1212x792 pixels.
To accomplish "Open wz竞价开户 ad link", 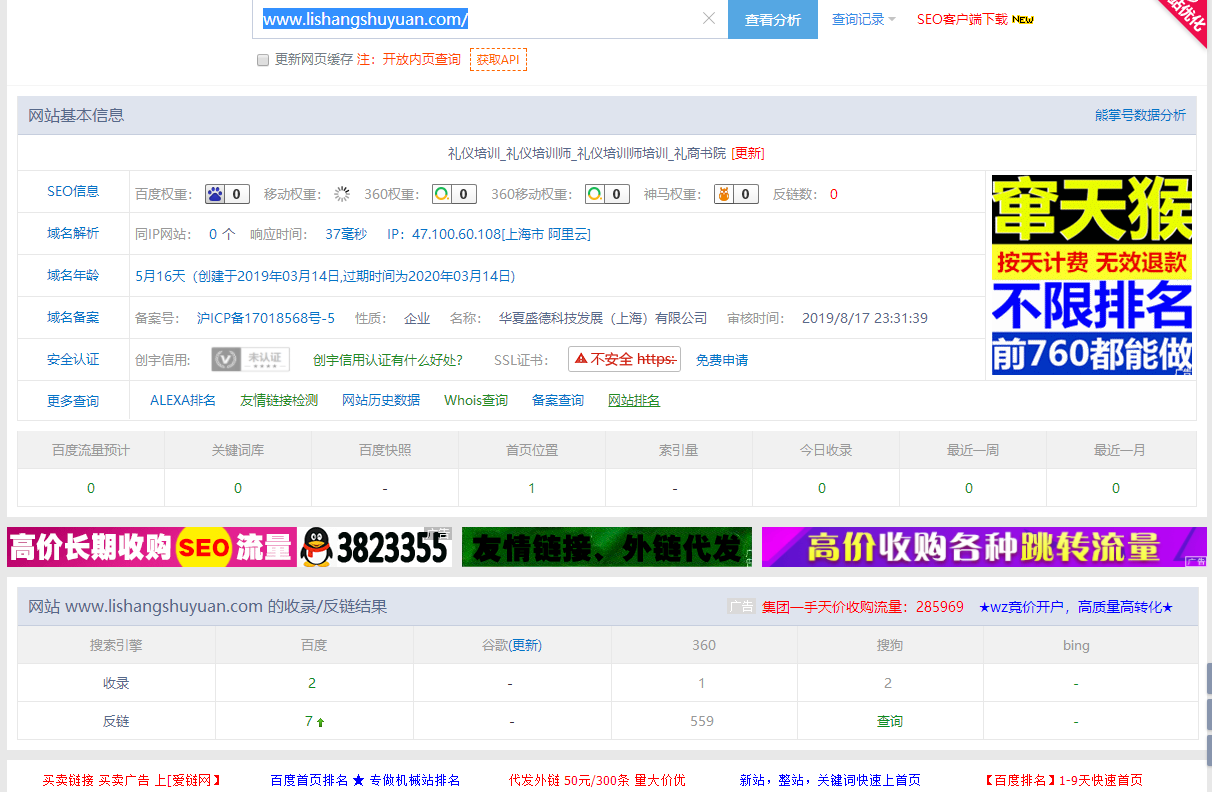I will tap(1076, 606).
